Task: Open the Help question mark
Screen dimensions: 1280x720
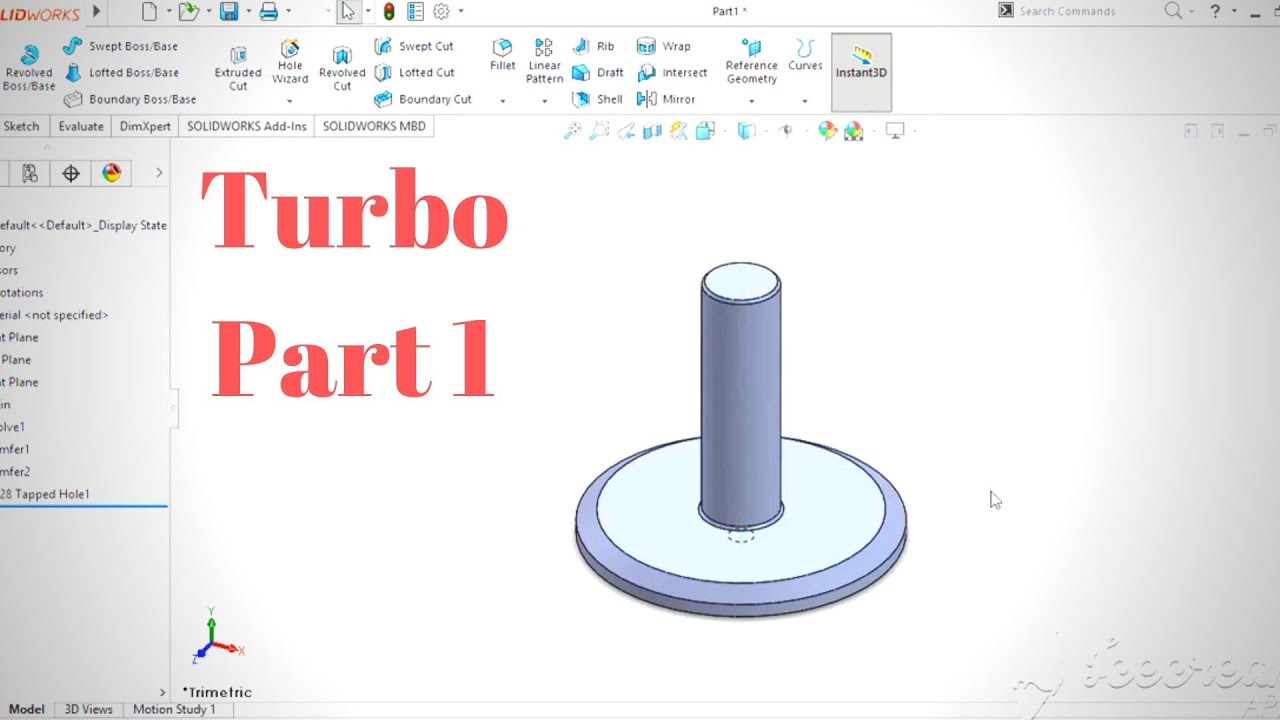Action: pos(1215,11)
